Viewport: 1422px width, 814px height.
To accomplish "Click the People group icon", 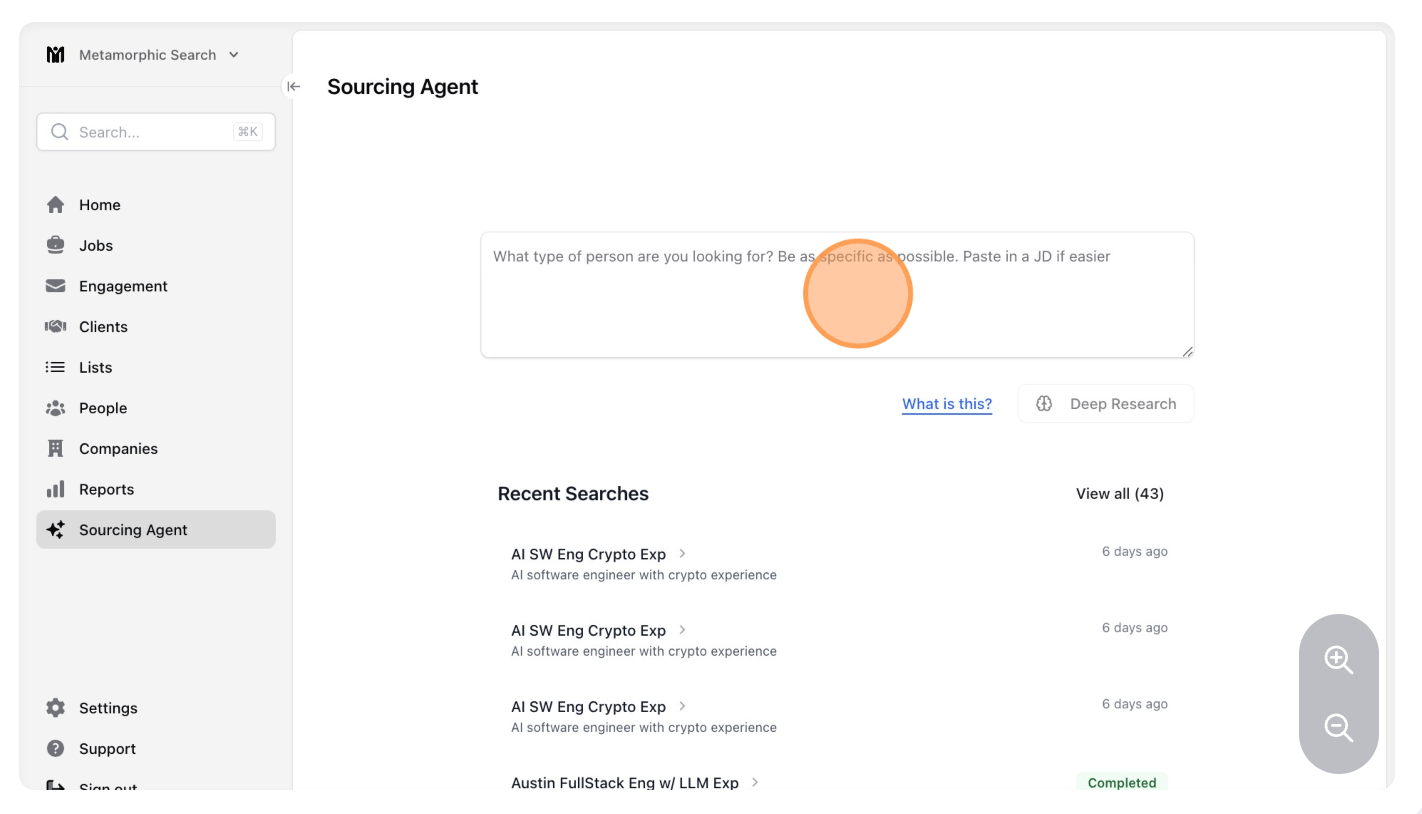I will click(56, 408).
